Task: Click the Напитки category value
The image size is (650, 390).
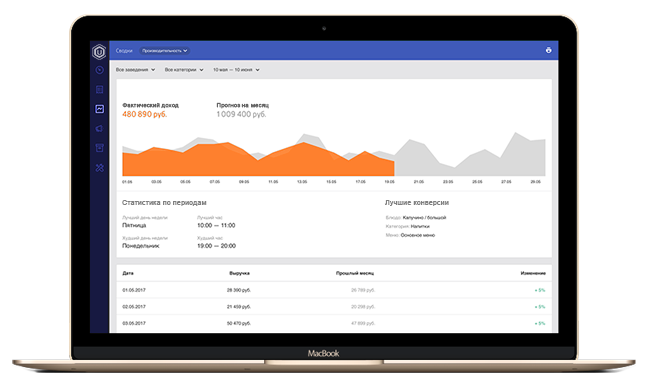Action: (x=420, y=226)
